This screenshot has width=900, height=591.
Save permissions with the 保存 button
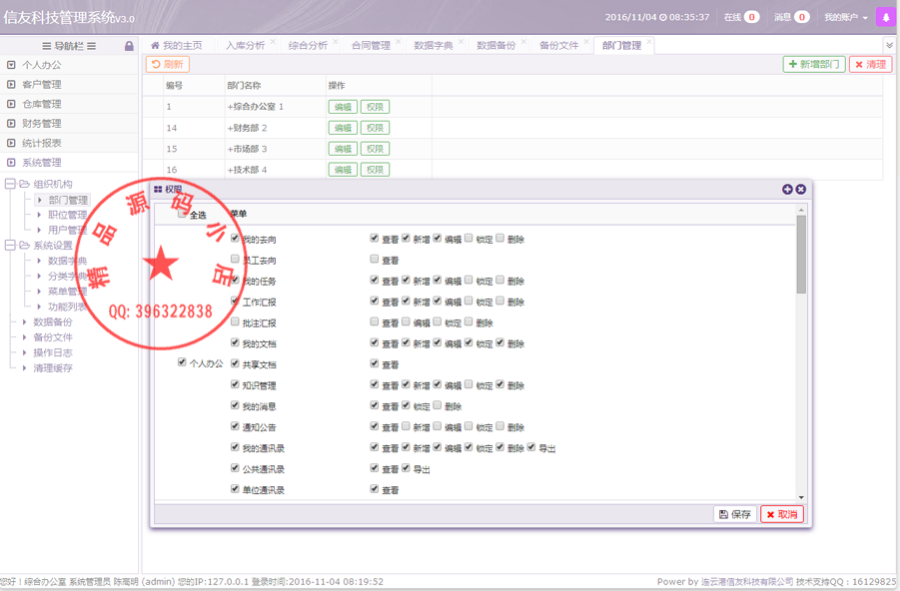tap(735, 514)
